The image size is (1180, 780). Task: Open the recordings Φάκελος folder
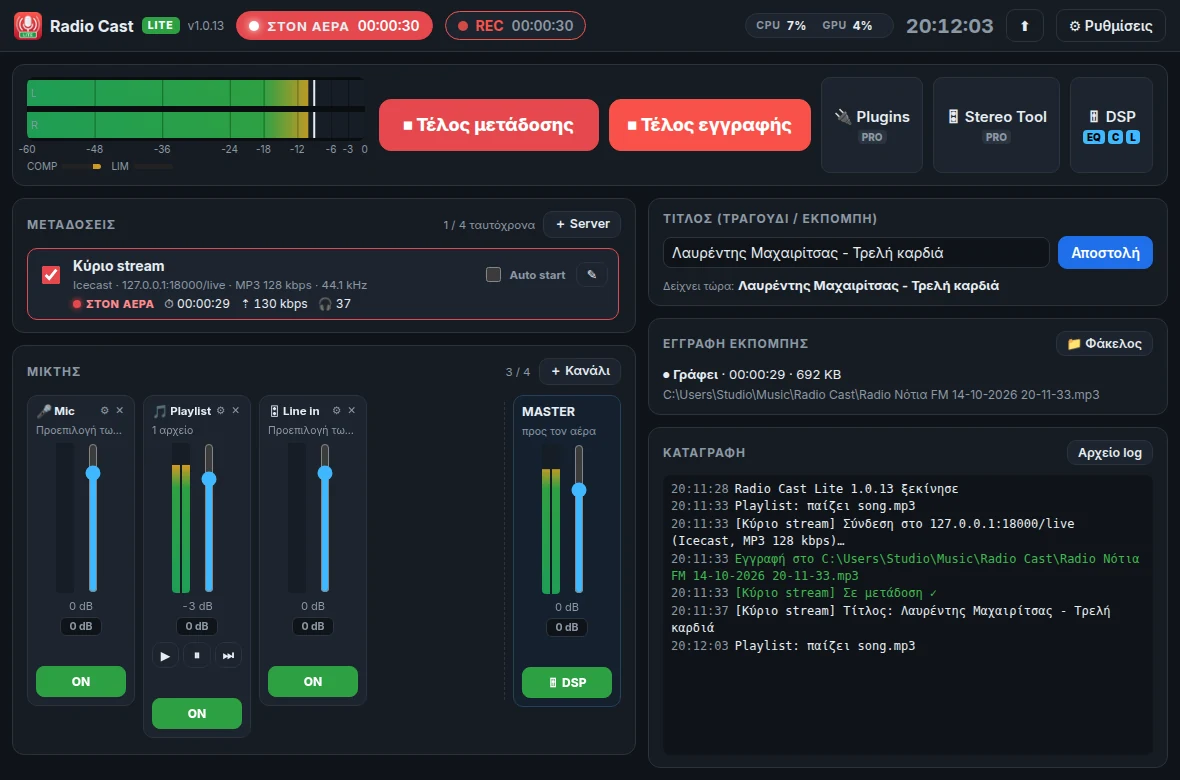(1105, 344)
